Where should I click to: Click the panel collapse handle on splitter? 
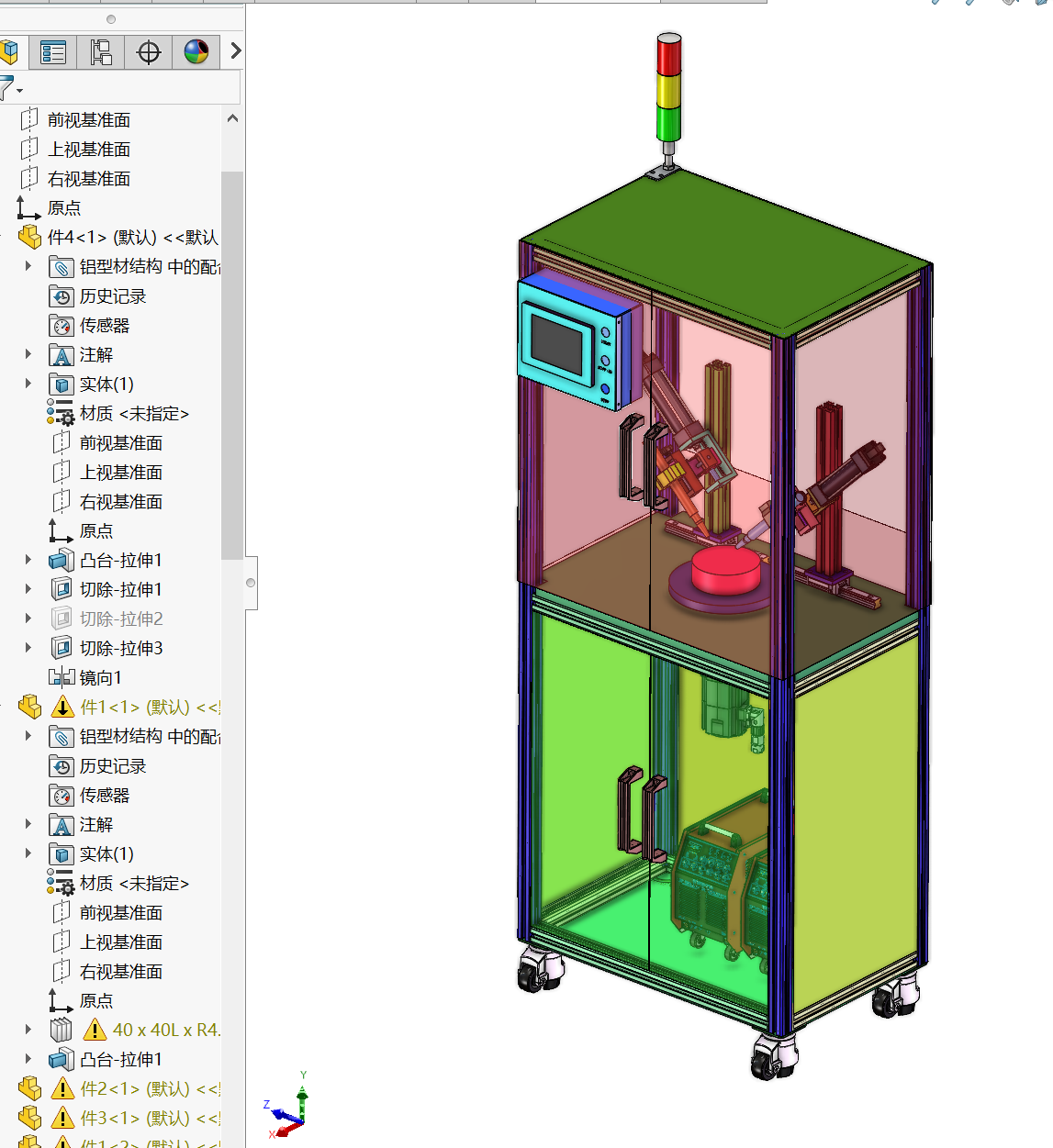[x=251, y=583]
